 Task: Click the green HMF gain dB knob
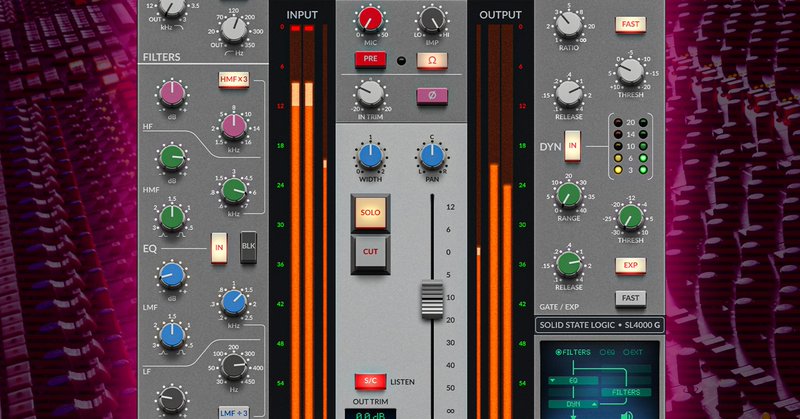tap(172, 158)
